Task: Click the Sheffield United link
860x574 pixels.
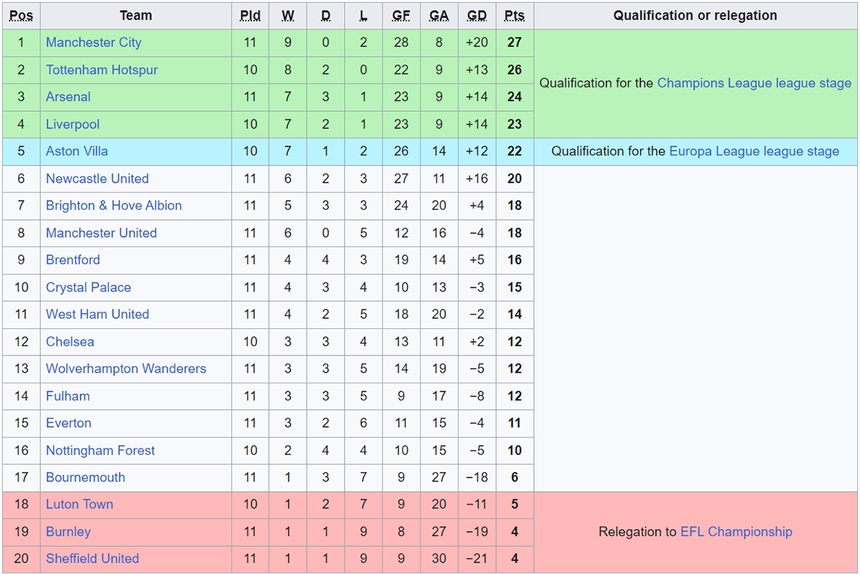Action: 92,558
